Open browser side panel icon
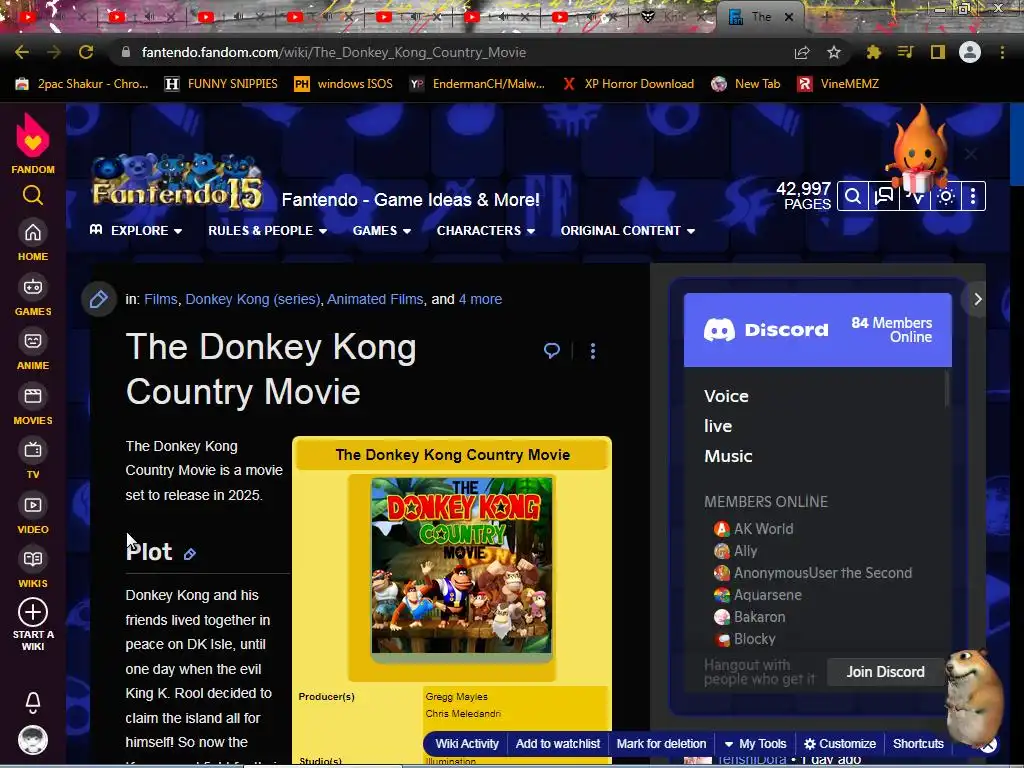Viewport: 1024px width, 768px height. point(938,52)
